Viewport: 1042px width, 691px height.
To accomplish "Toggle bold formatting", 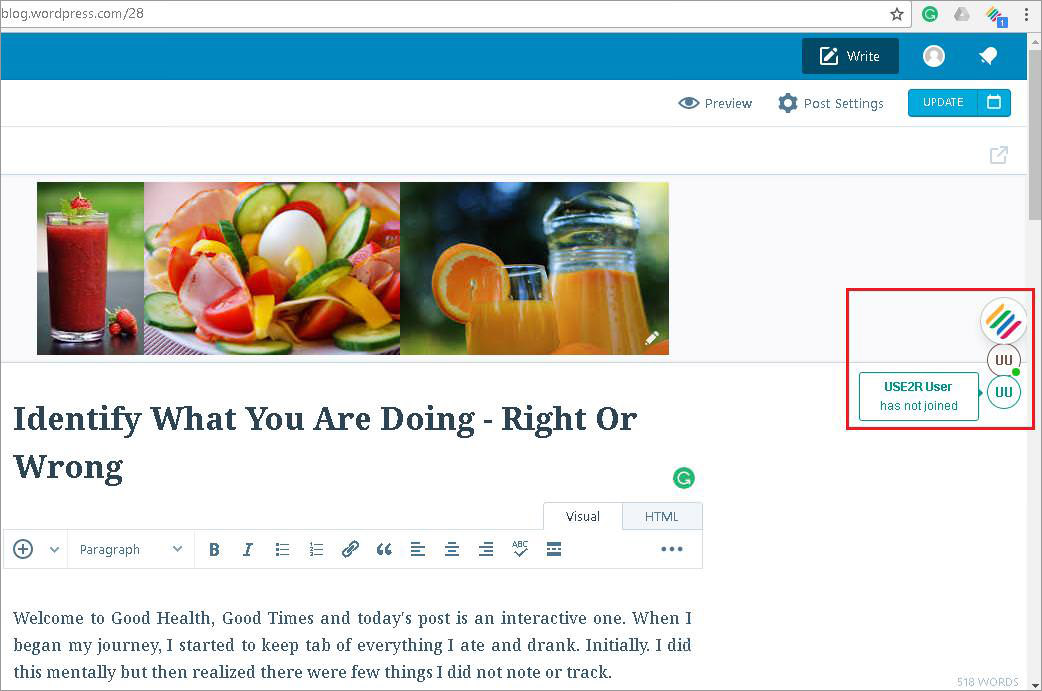I will click(214, 549).
